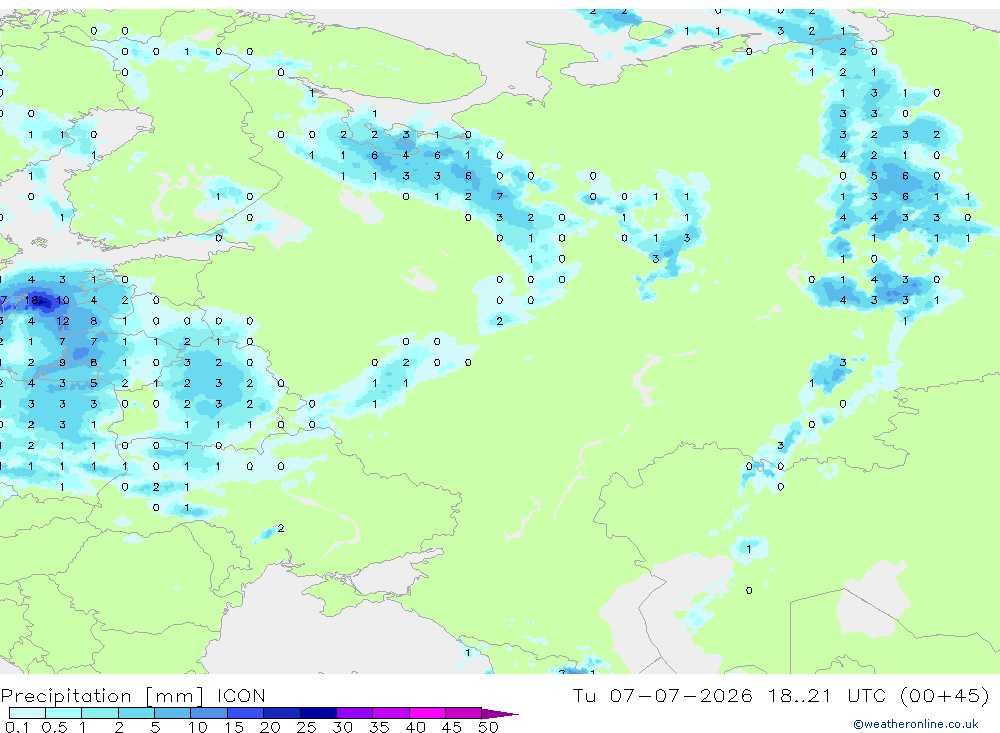The width and height of the screenshot is (1000, 733).
Task: Select the 35–40 mm legend color swatch
Action: pos(391,713)
